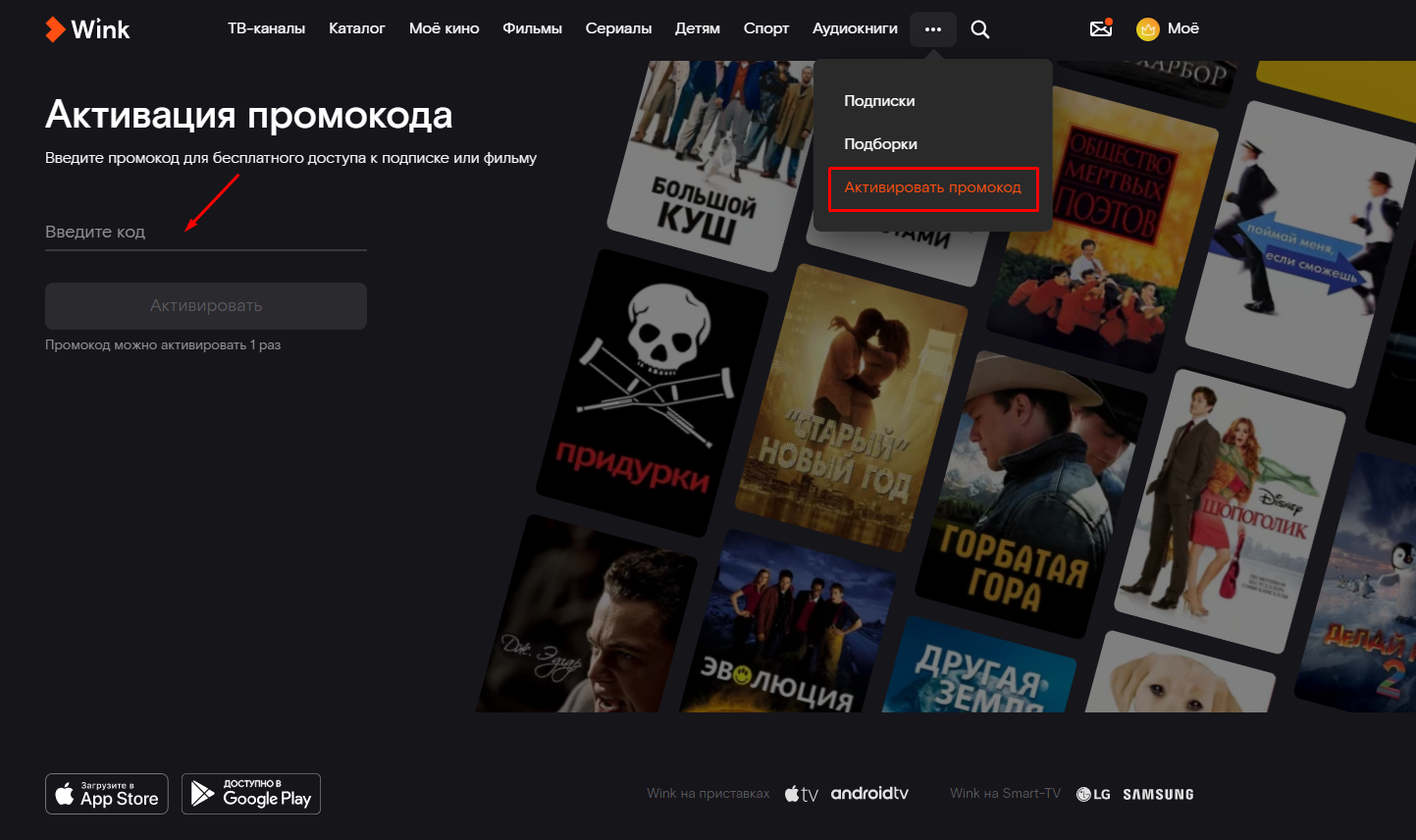Choose Активировать промокод in dropdown

pos(933,187)
